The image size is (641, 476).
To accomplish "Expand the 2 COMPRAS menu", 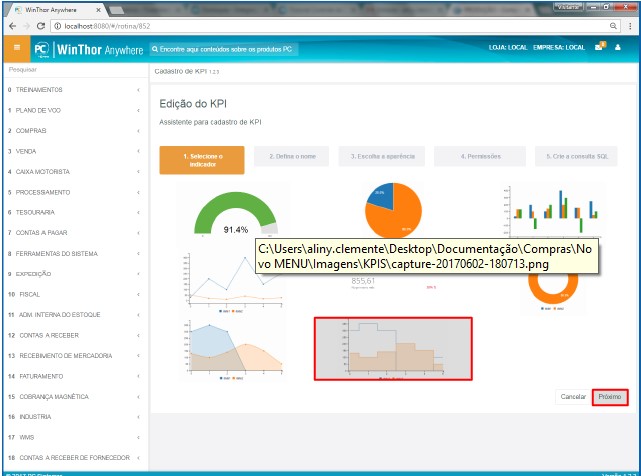I will [x=75, y=131].
